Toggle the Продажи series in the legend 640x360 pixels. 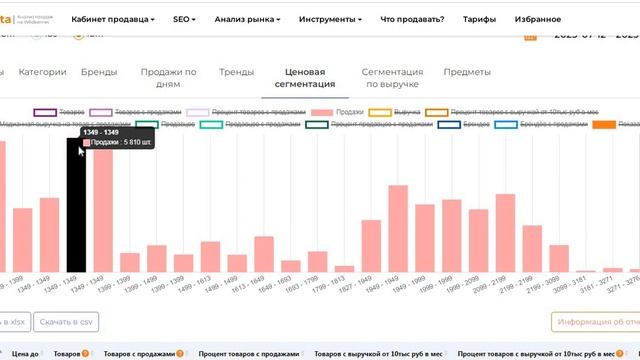(x=337, y=112)
